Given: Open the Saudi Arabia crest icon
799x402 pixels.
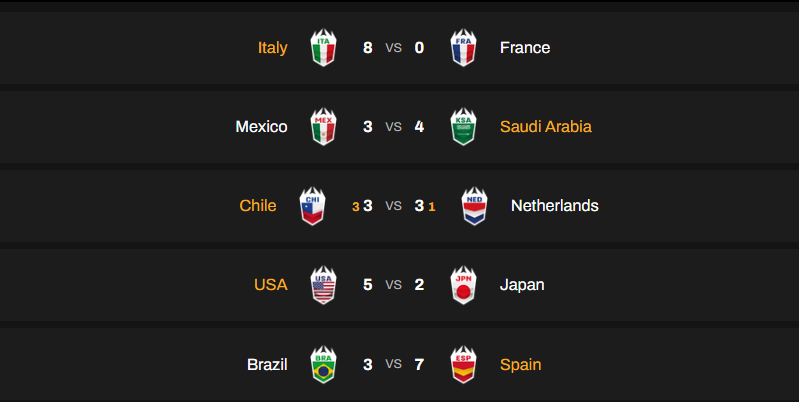Looking at the screenshot, I should [x=463, y=127].
